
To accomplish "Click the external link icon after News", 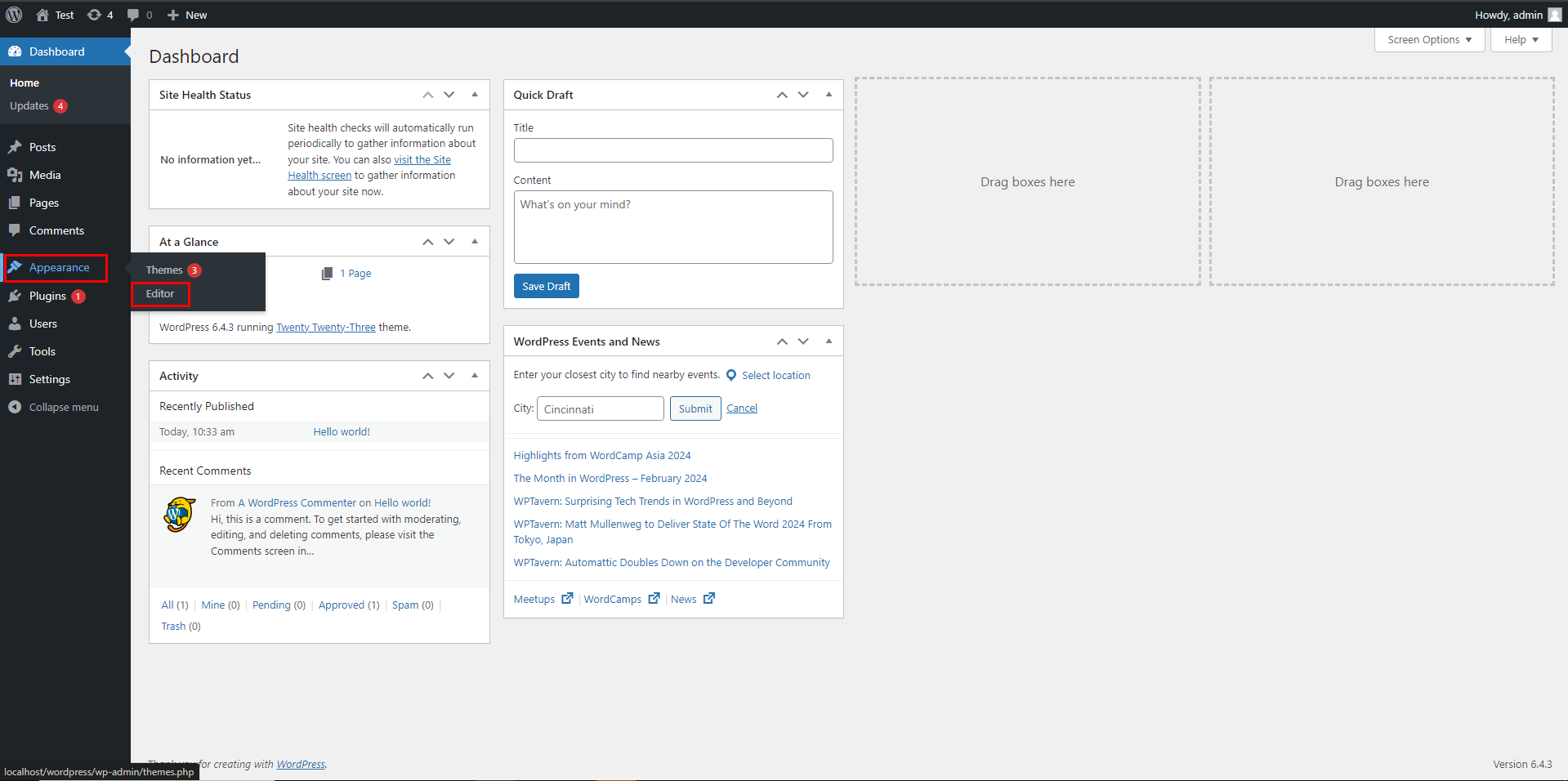I will (x=709, y=598).
